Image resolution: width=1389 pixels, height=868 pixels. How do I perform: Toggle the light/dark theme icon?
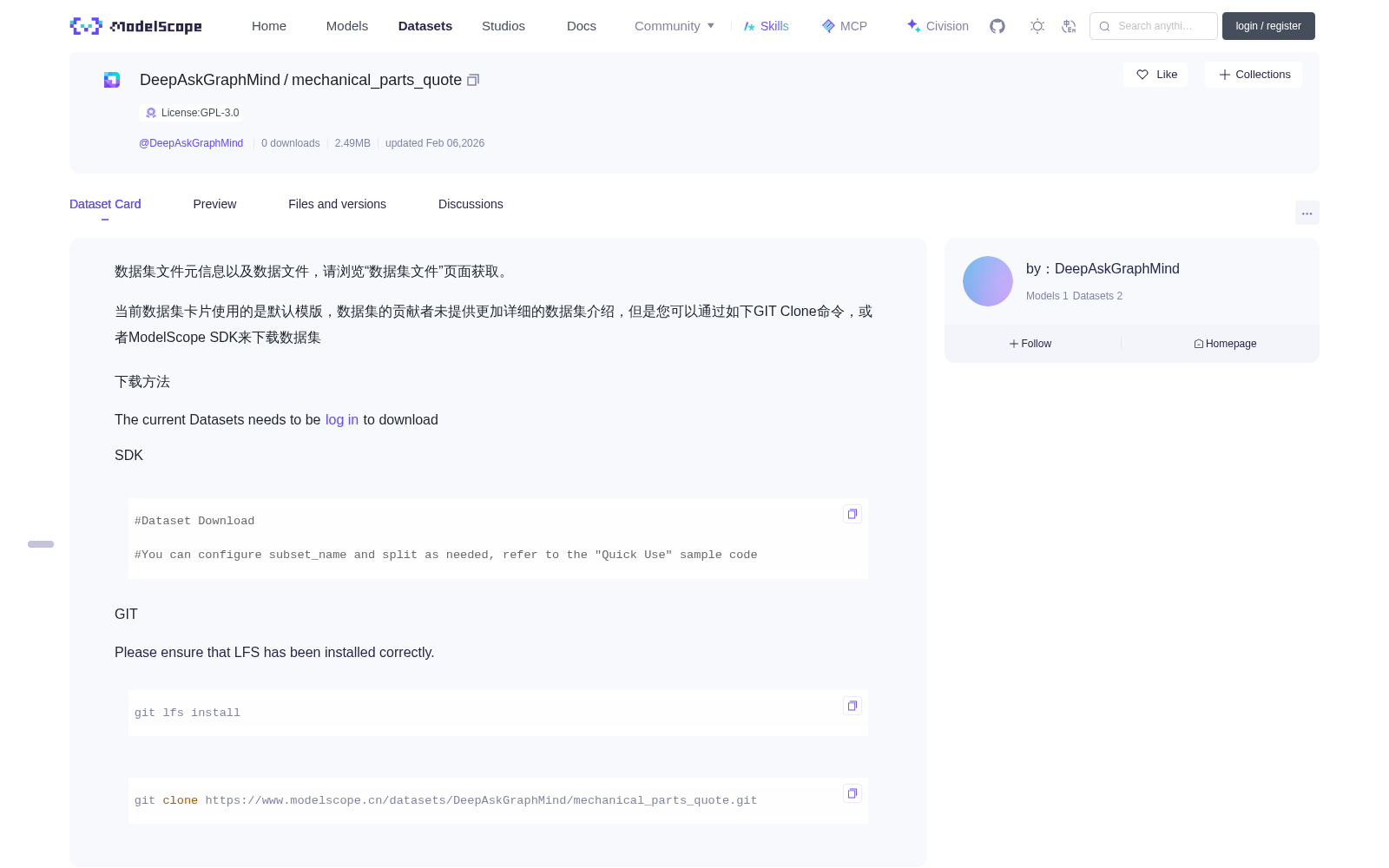1037,26
